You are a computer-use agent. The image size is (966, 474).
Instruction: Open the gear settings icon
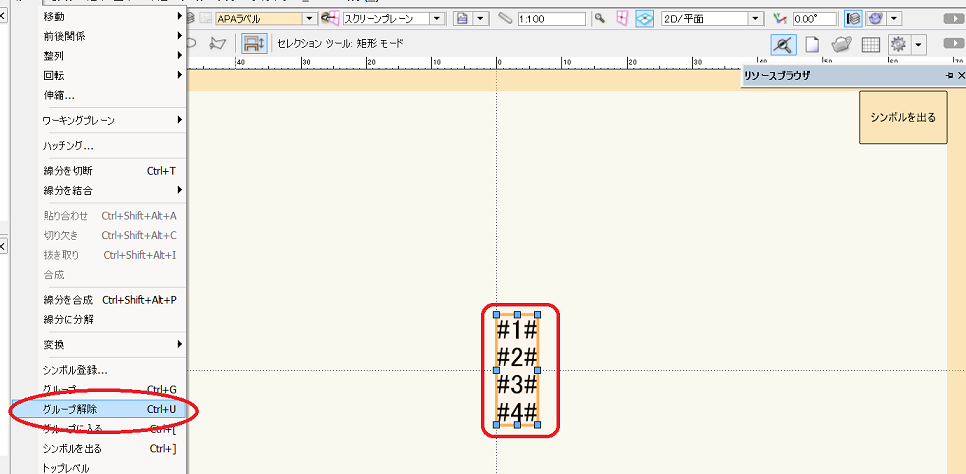898,44
